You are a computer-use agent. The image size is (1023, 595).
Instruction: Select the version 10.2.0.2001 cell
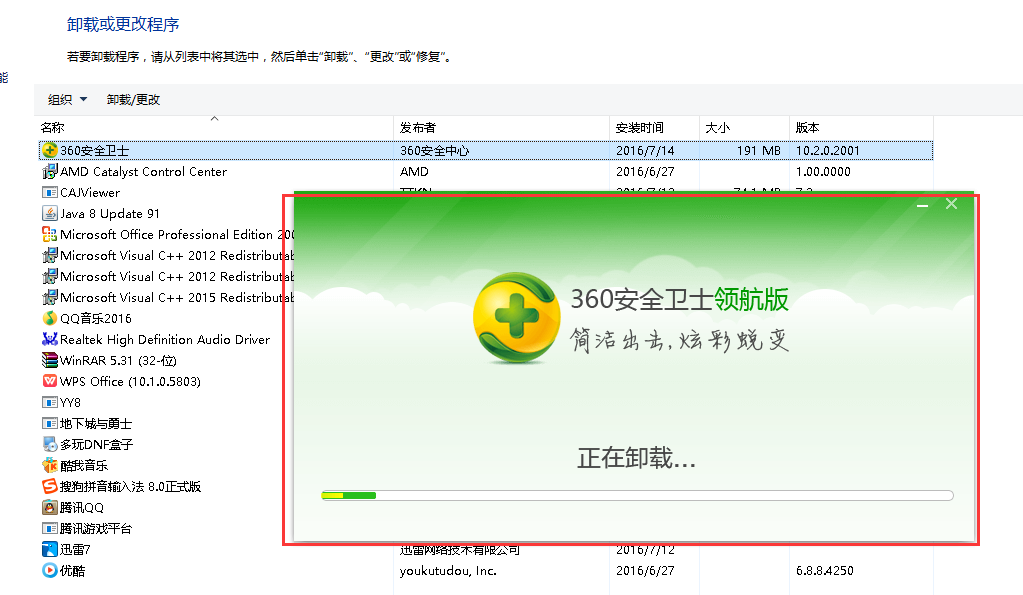(x=827, y=151)
